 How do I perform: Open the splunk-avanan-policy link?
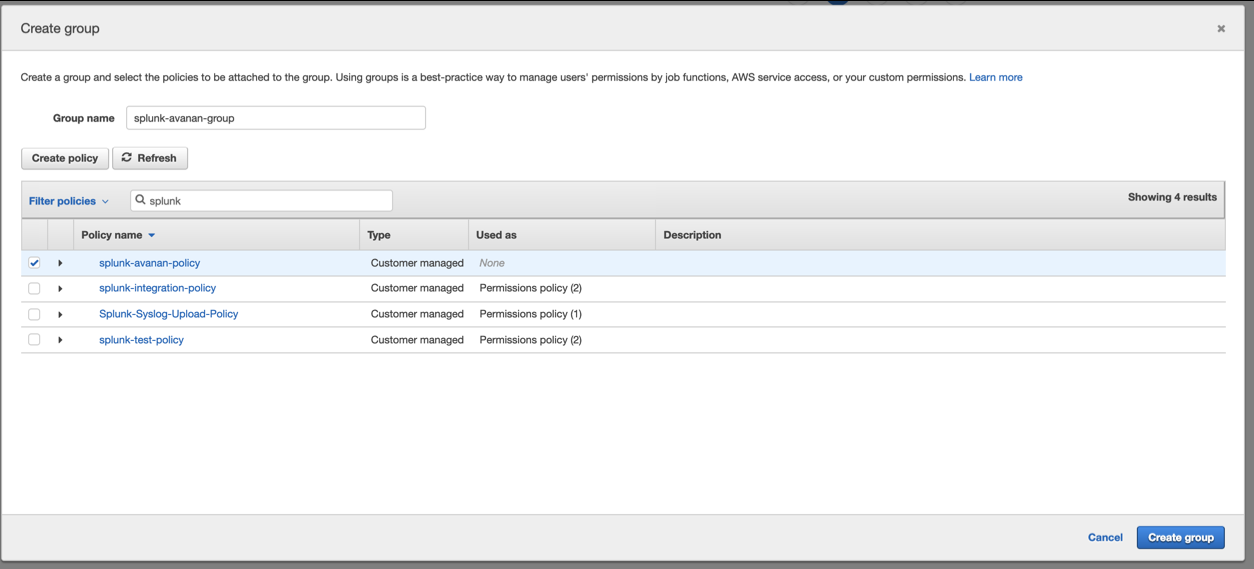click(x=149, y=263)
